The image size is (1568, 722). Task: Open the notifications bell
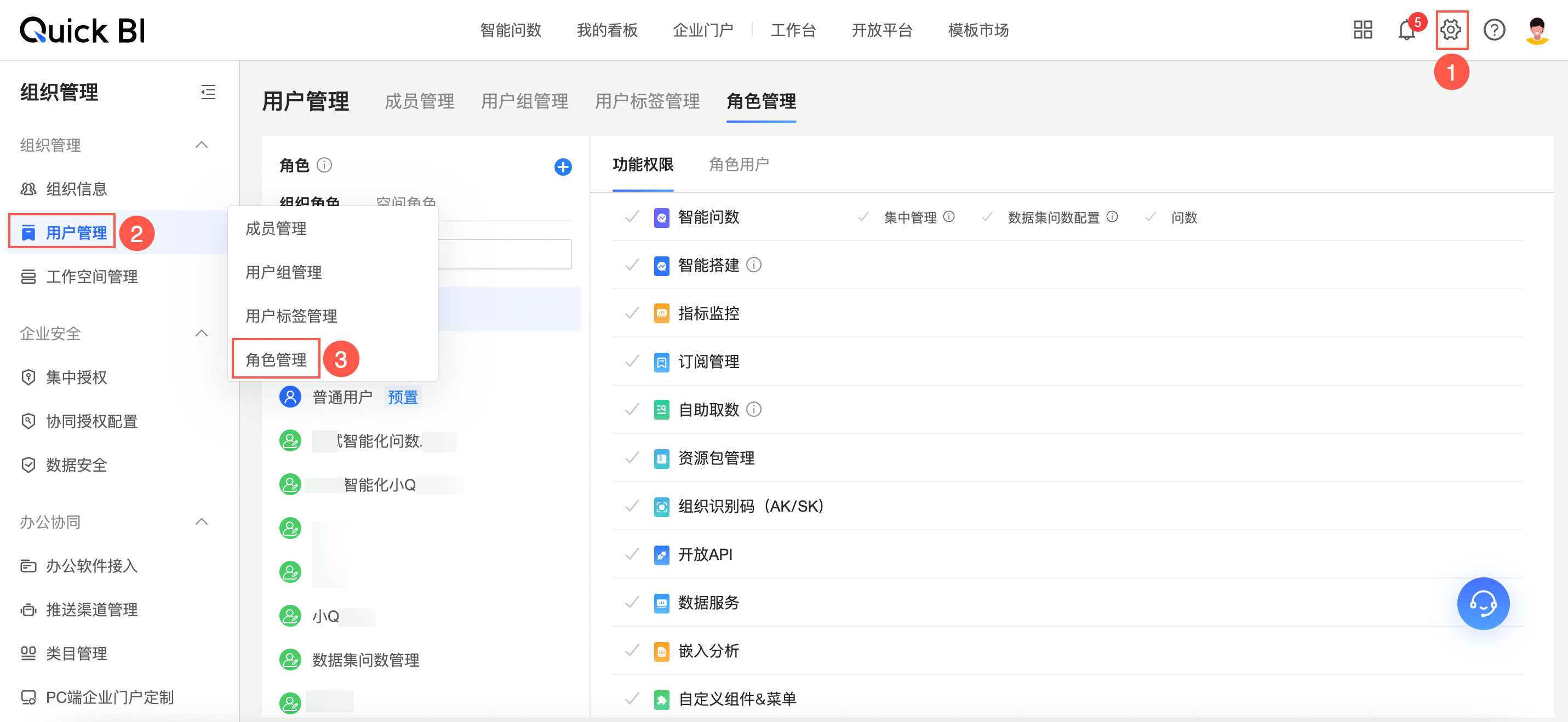pos(1407,30)
